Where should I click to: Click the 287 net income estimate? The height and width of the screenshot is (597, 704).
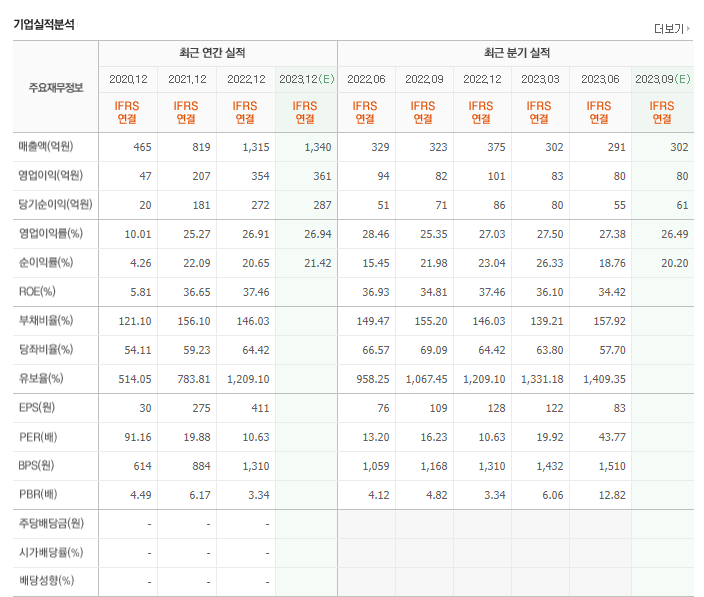tap(322, 205)
